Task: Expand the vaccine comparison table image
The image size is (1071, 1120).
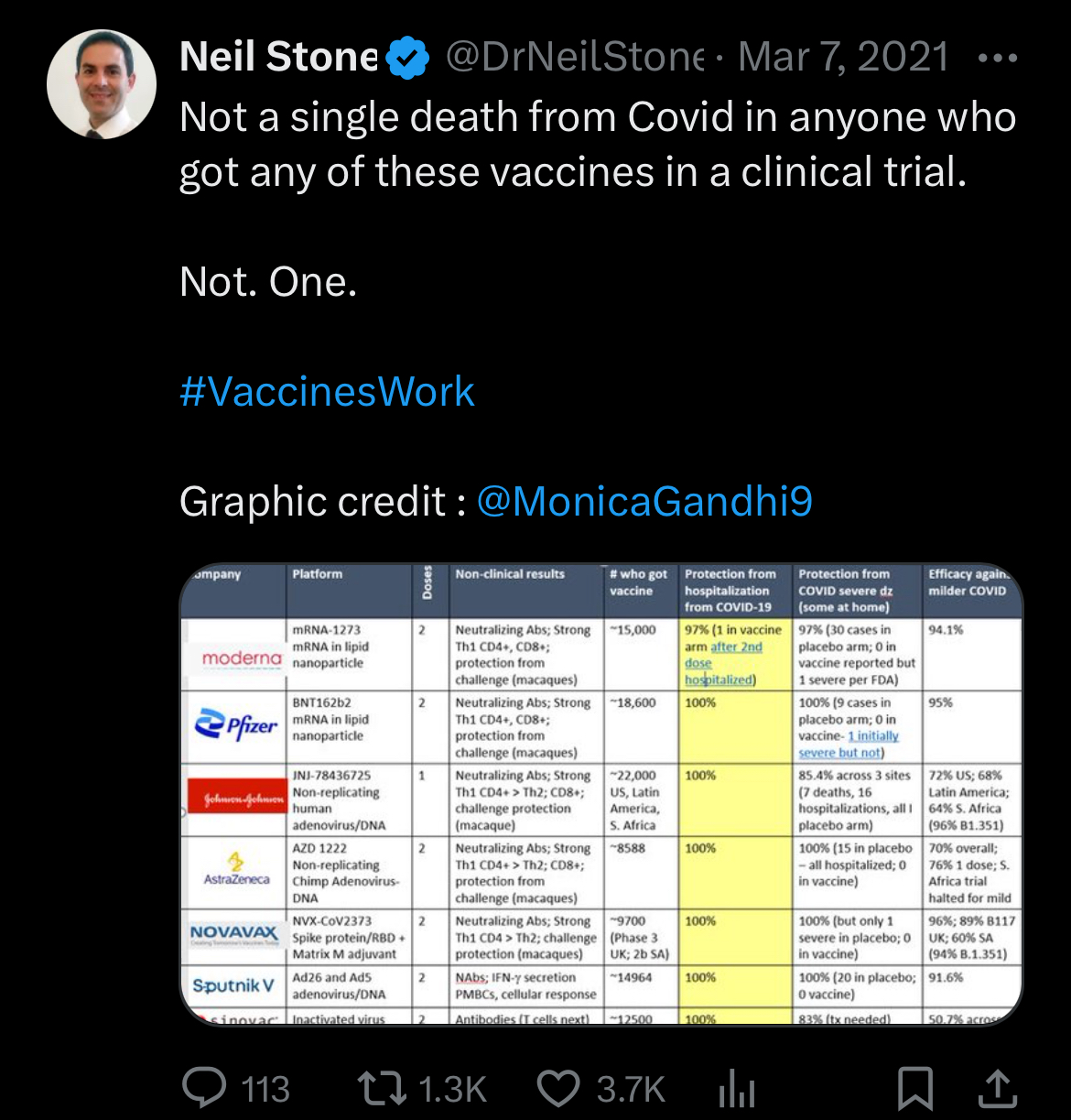Action: (600, 795)
